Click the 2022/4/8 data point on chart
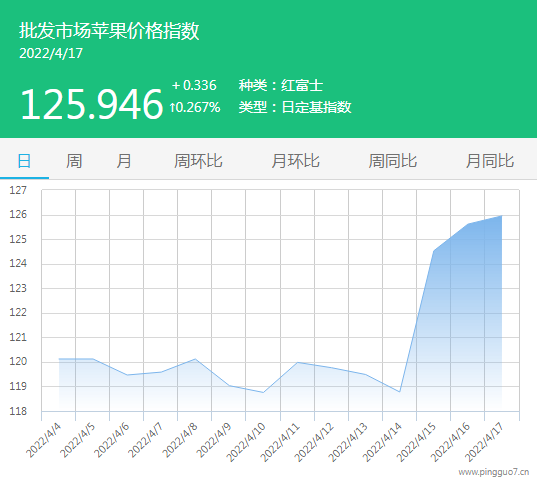The height and width of the screenshot is (483, 537). click(x=195, y=359)
